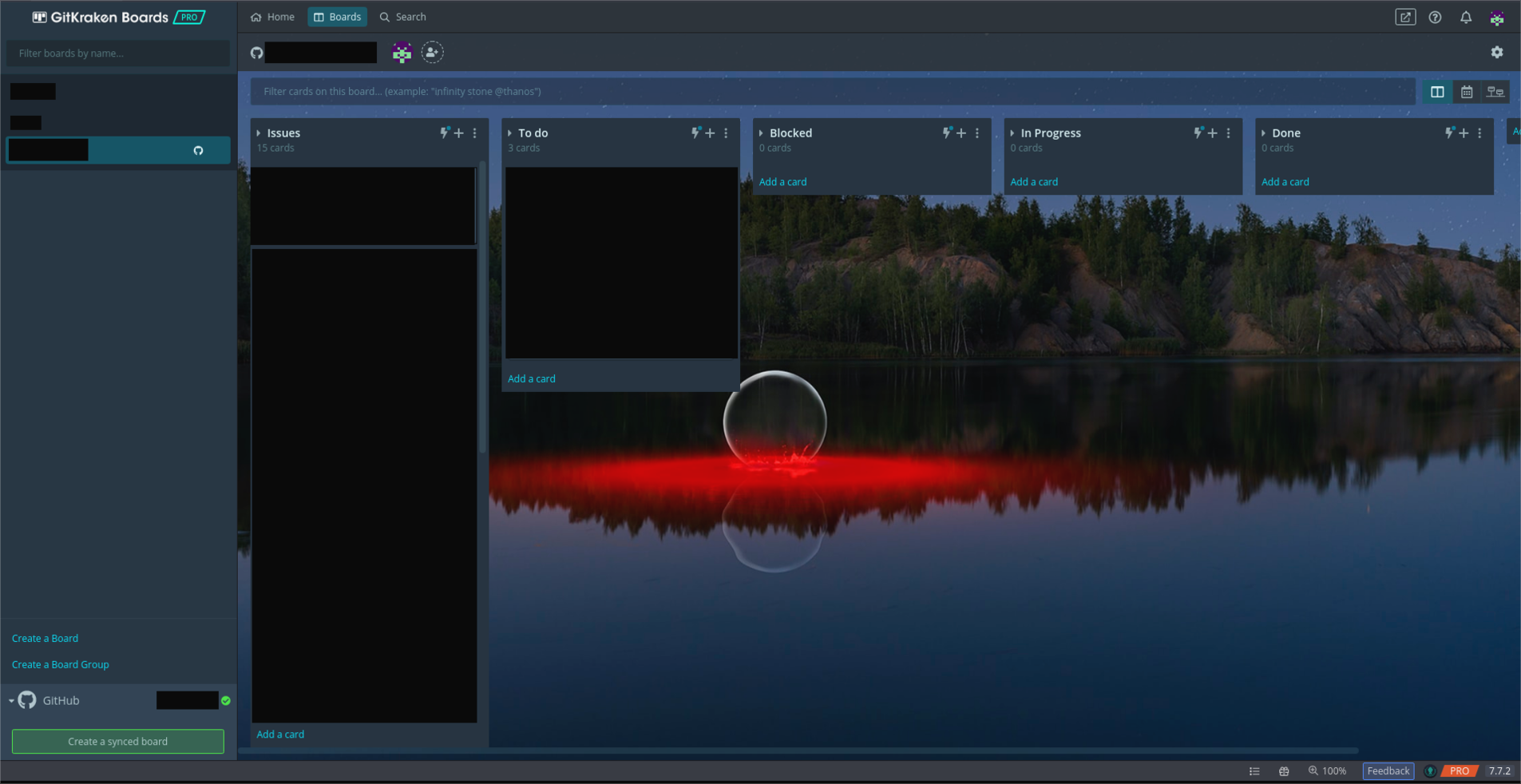Image resolution: width=1521 pixels, height=784 pixels.
Task: Collapse the GitHub integration section
Action: [x=11, y=701]
